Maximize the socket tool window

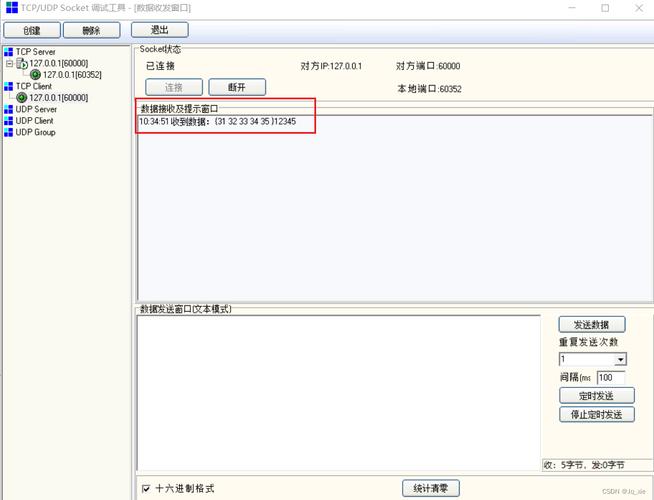(x=605, y=8)
